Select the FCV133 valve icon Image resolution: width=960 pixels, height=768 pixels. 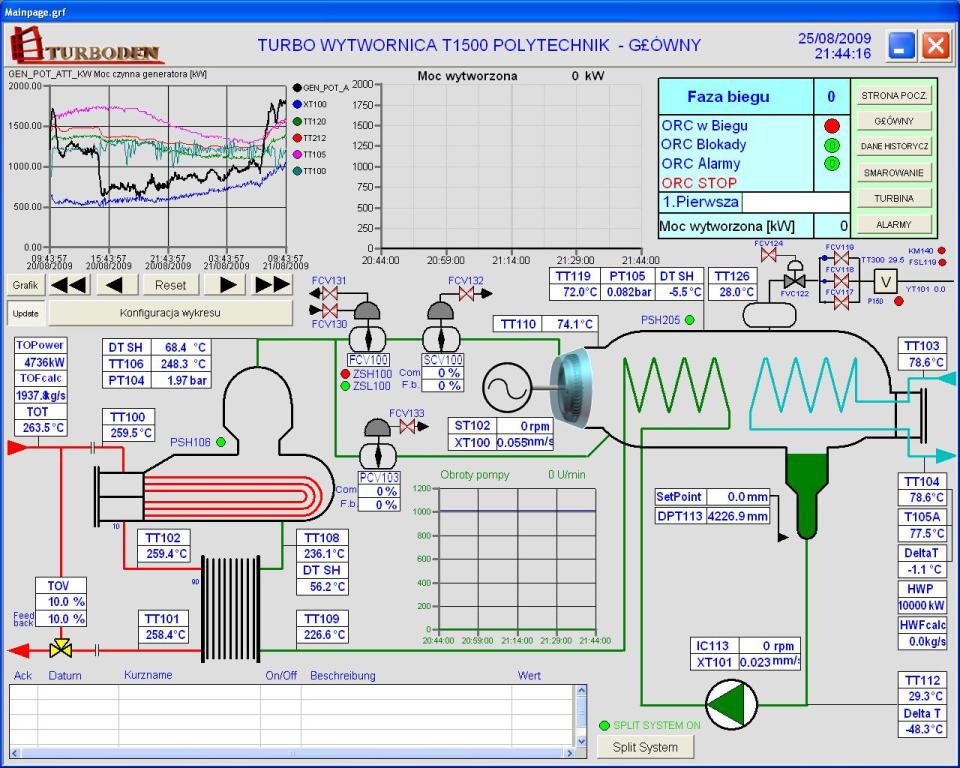(x=407, y=426)
